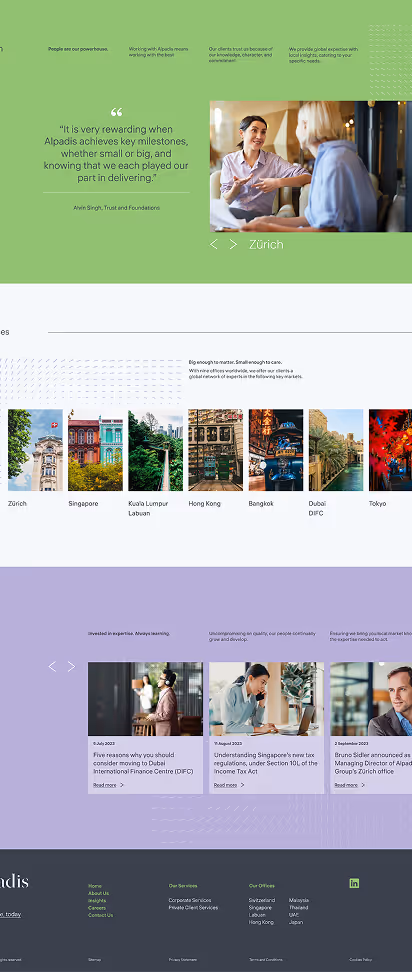This screenshot has width=412, height=972.
Task: Click the Zürich label beside testimonial arrows
Action: [266, 244]
